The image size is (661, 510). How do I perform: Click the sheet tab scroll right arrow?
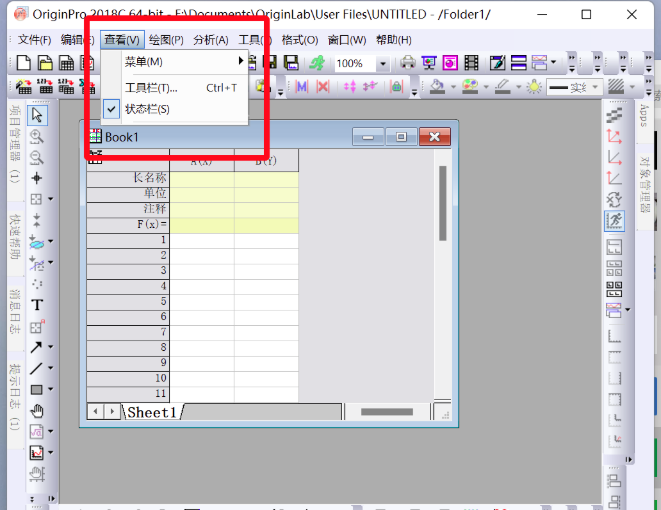[x=112, y=411]
